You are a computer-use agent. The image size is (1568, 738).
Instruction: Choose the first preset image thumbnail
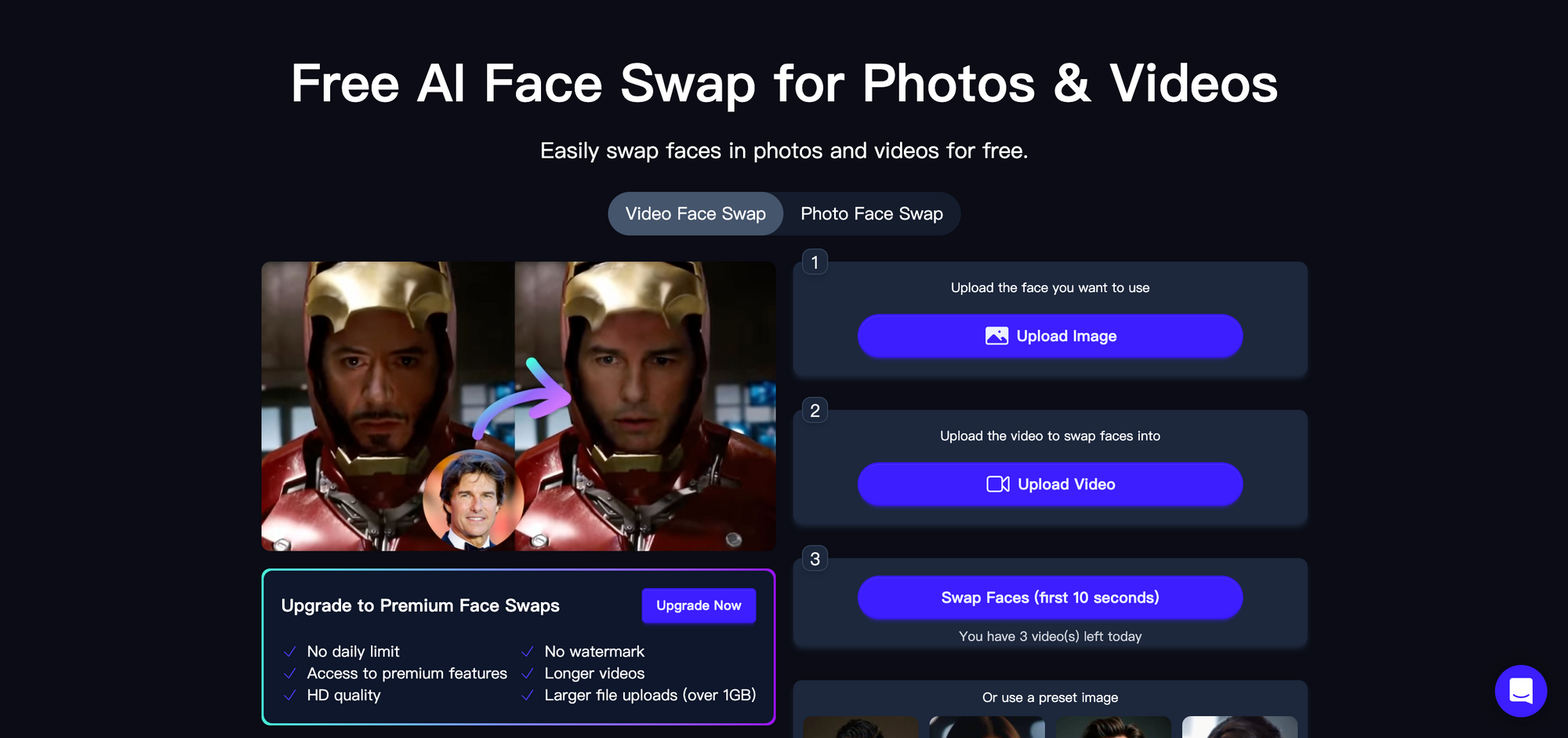860,728
